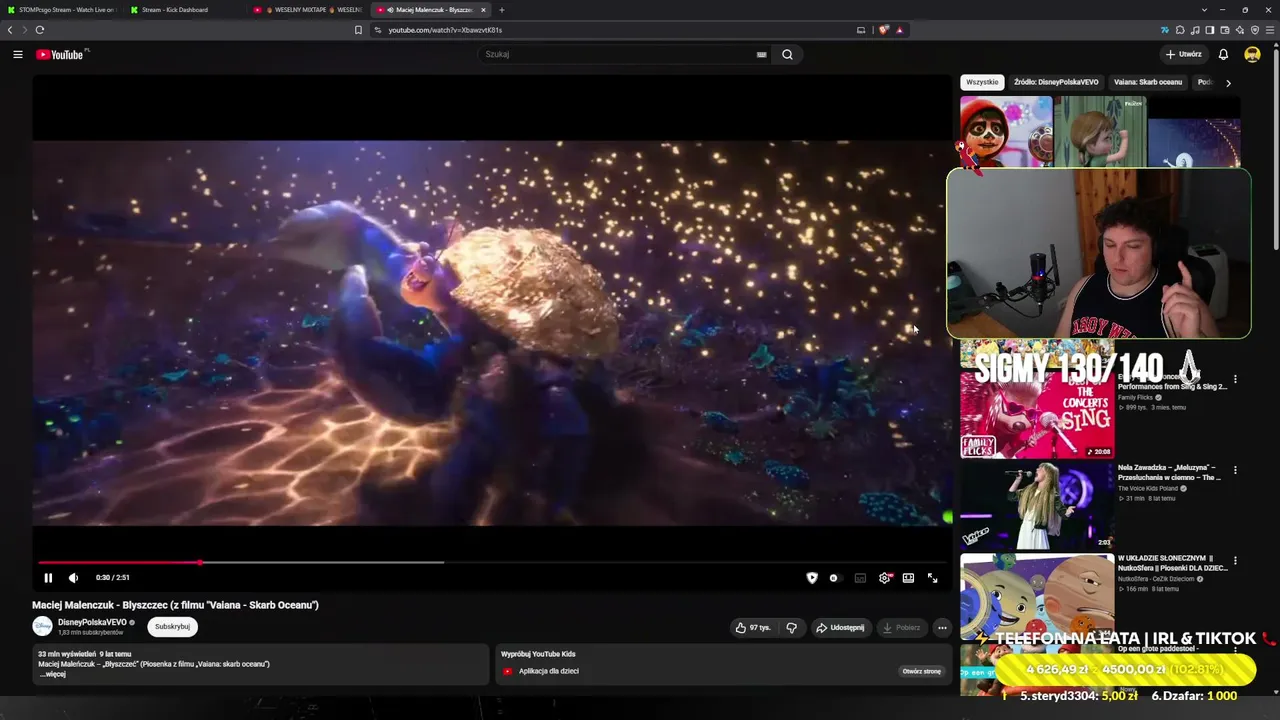1280x720 pixels.
Task: Close the Maciej Malenczuk tab
Action: [483, 10]
